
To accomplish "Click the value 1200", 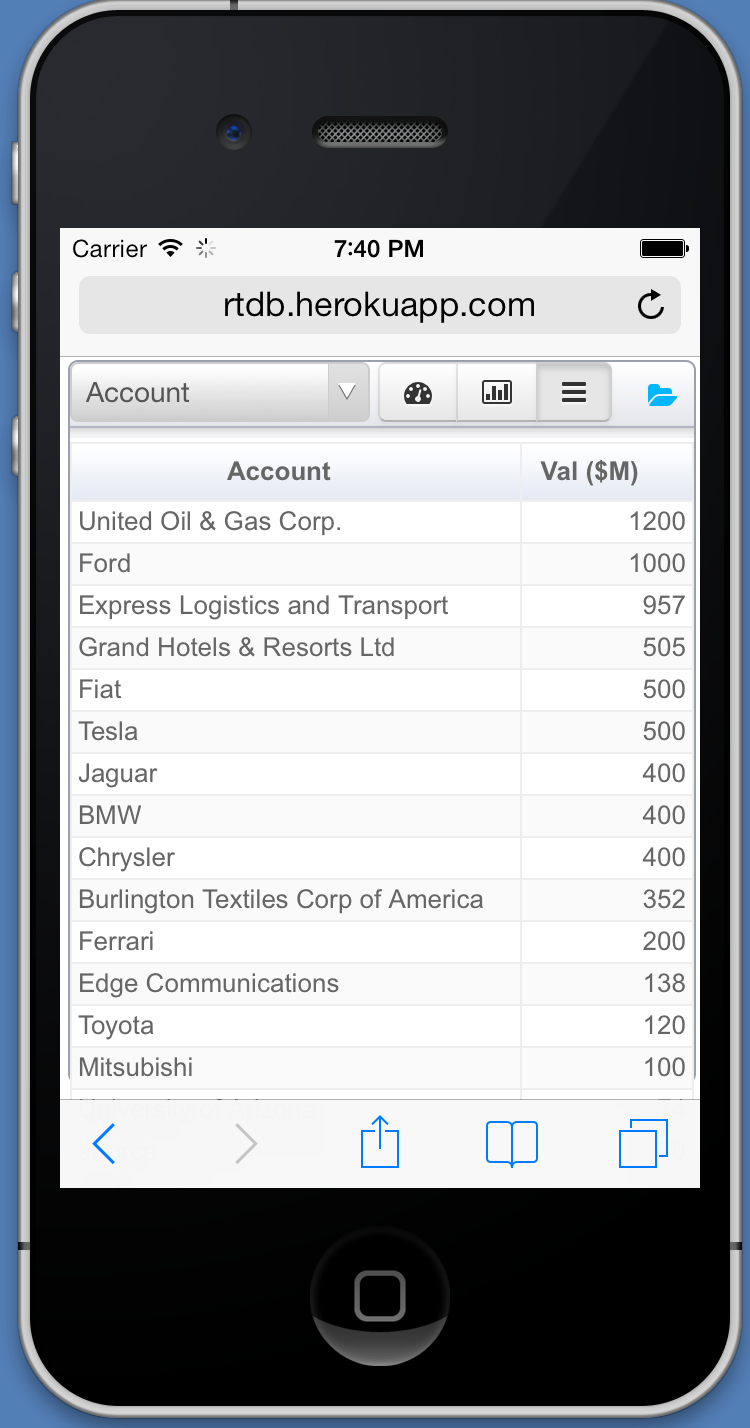I will click(657, 522).
